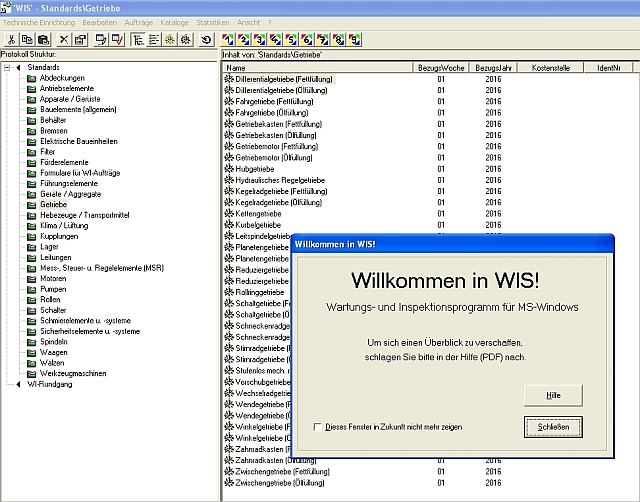Click the dark gear toolbar icon
The width and height of the screenshot is (640, 502).
(186, 40)
